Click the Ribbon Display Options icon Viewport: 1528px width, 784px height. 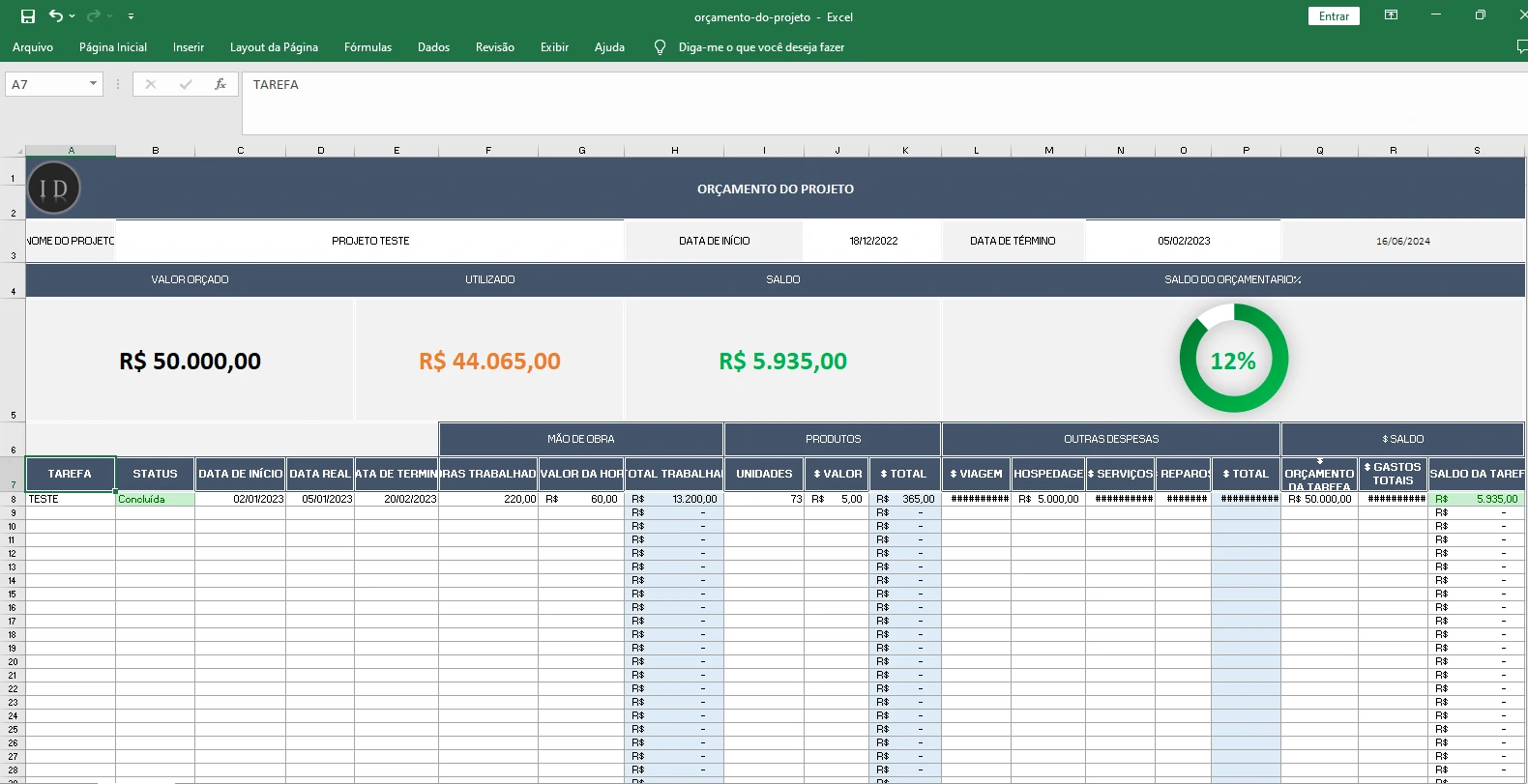1391,15
